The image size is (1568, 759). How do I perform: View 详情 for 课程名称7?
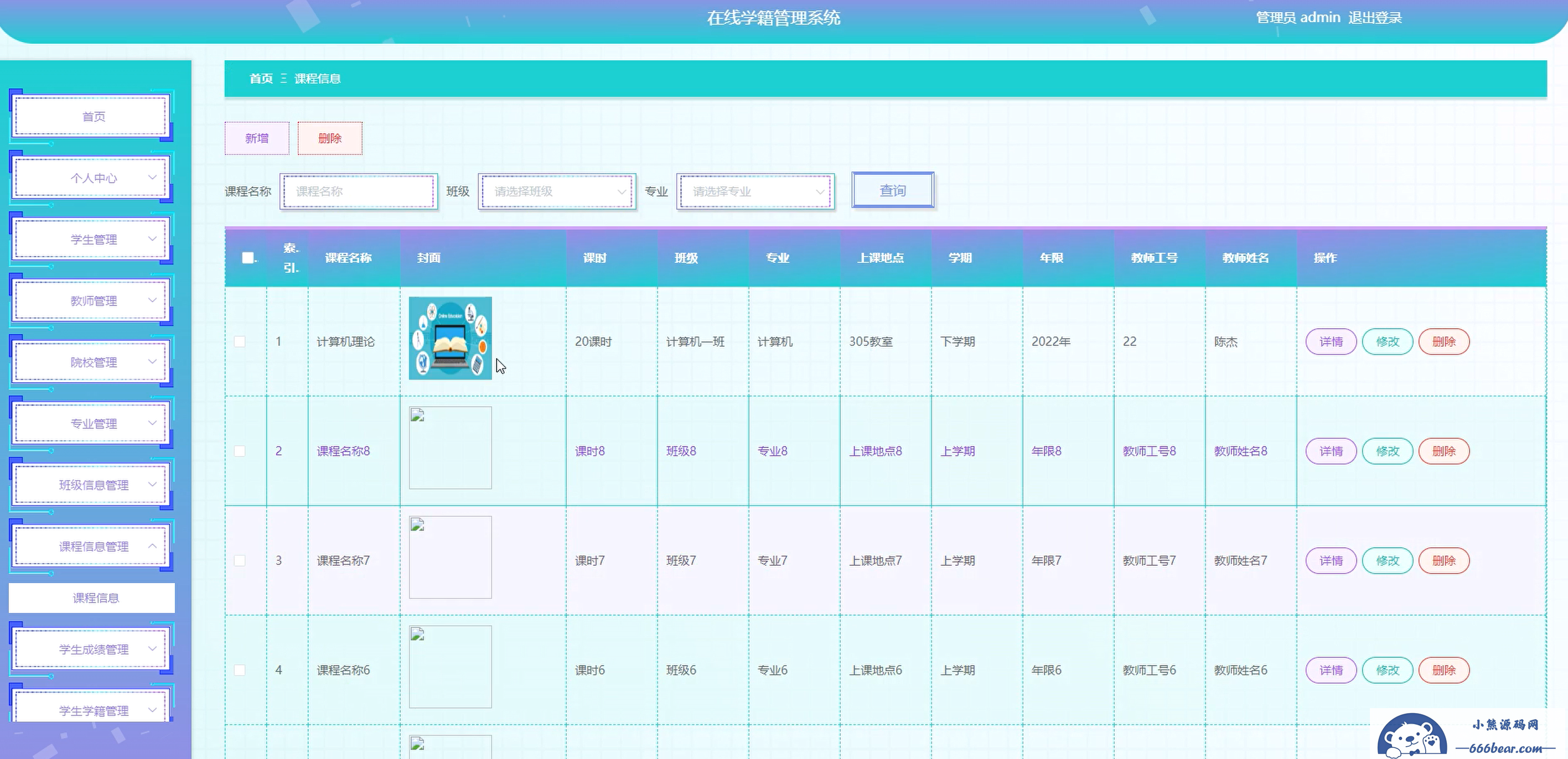coord(1331,561)
